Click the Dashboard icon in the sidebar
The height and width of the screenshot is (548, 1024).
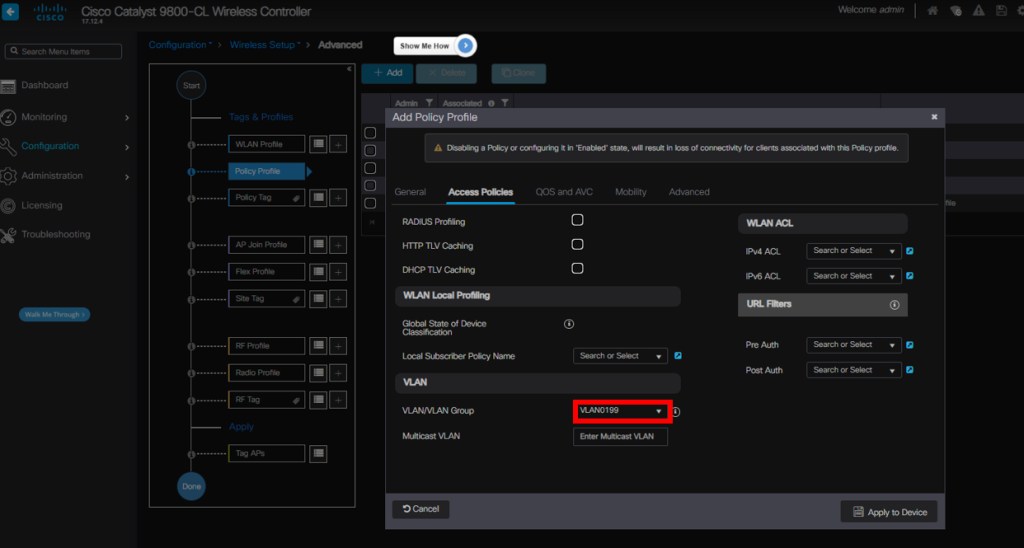8,86
